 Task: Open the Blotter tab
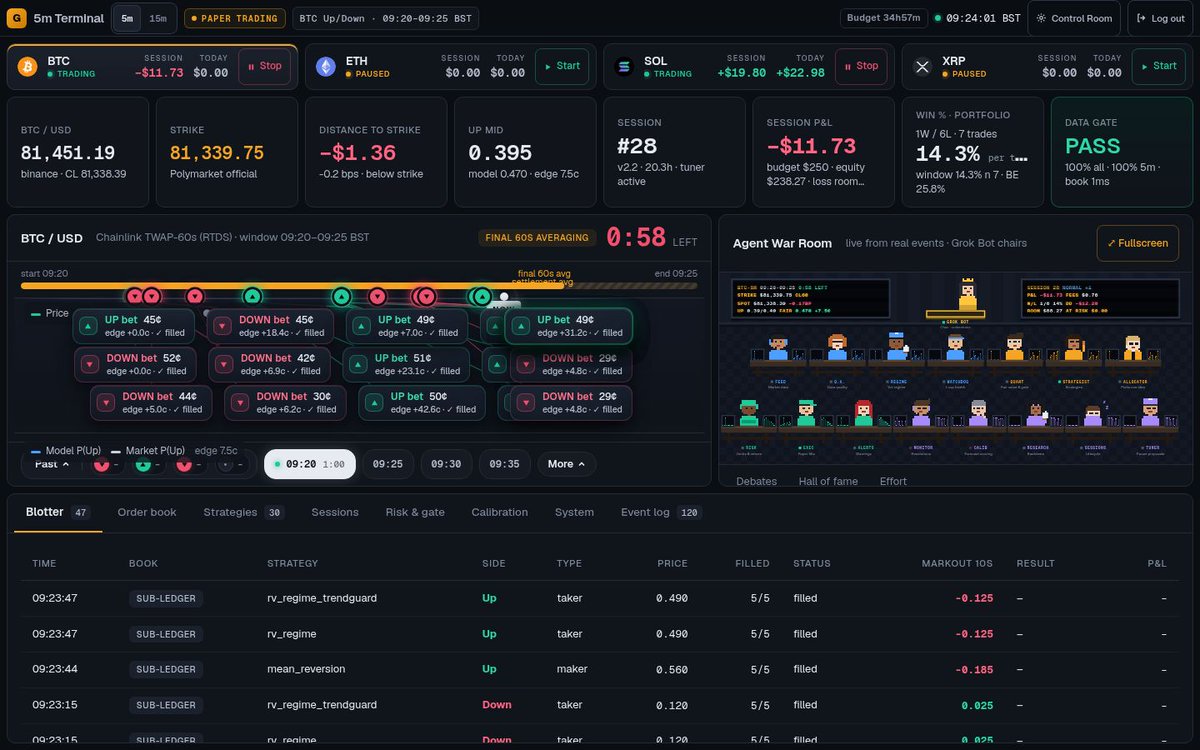click(57, 512)
